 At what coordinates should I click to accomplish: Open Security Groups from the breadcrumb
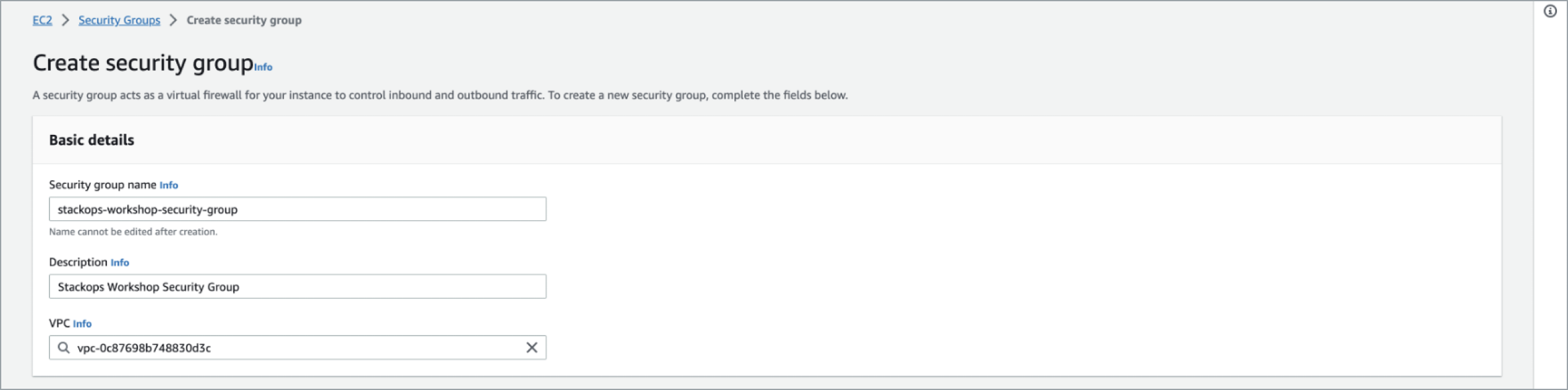pyautogui.click(x=119, y=20)
